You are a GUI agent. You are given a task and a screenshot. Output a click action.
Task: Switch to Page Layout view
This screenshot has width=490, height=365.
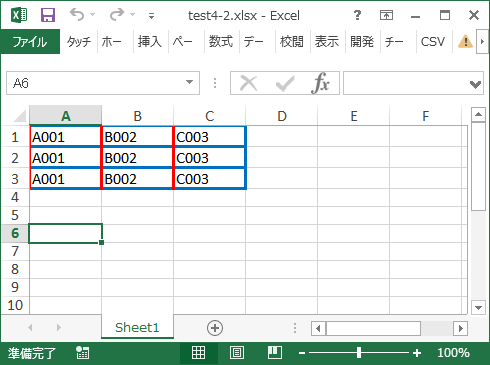pyautogui.click(x=237, y=353)
